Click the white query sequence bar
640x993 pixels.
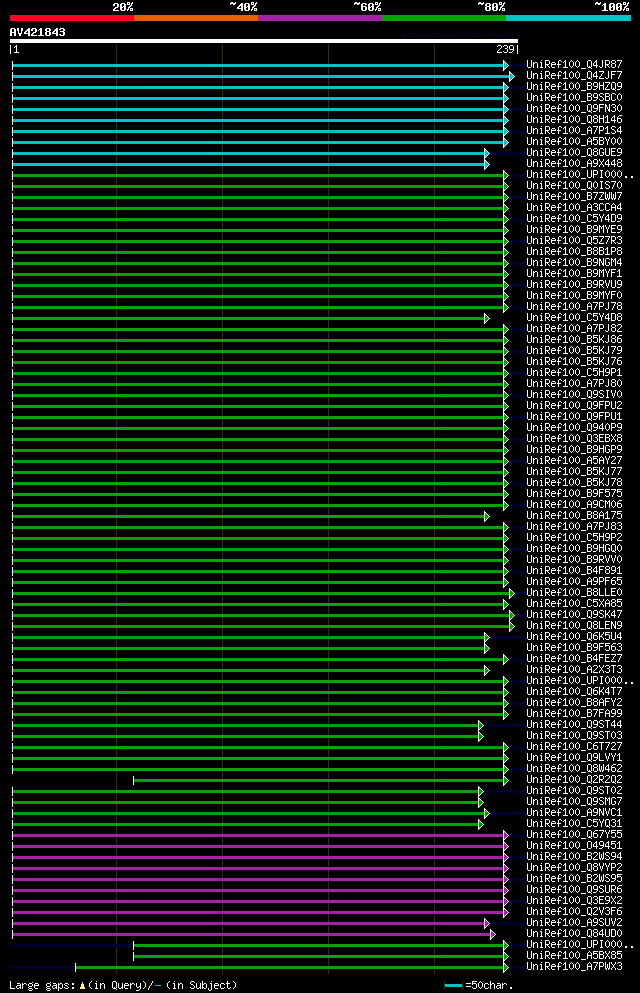(264, 41)
